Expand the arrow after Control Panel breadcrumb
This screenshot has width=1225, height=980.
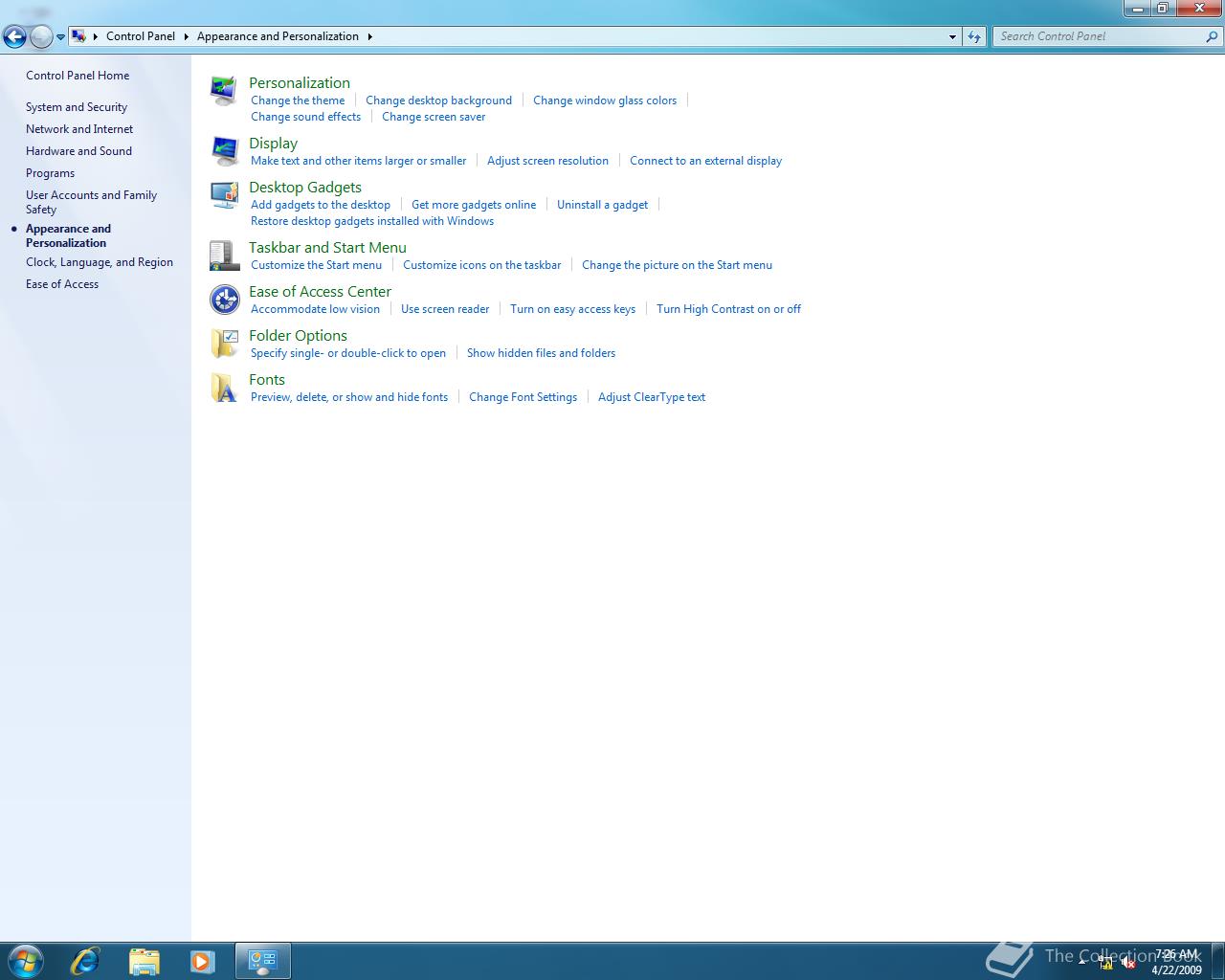[186, 36]
